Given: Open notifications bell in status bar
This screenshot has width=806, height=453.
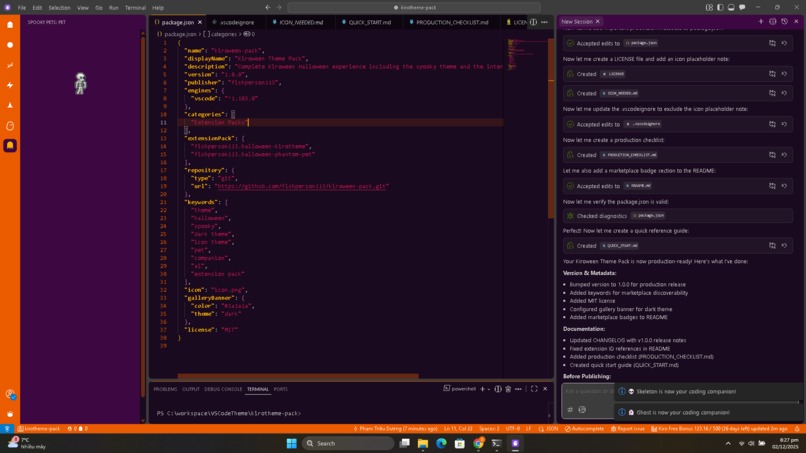Looking at the screenshot, I should pyautogui.click(x=797, y=428).
